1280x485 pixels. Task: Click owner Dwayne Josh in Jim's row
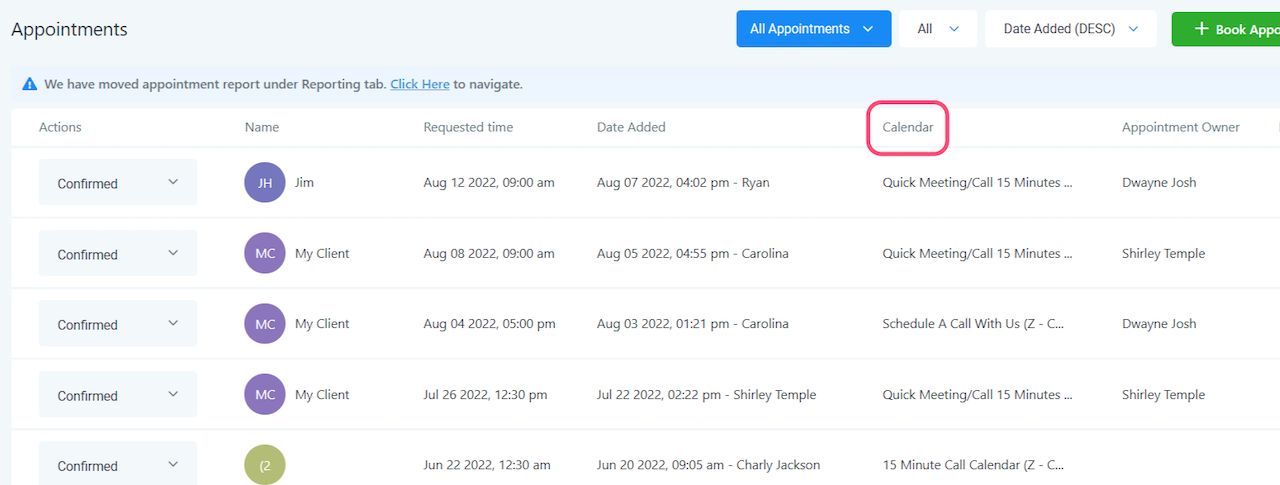pos(1159,183)
